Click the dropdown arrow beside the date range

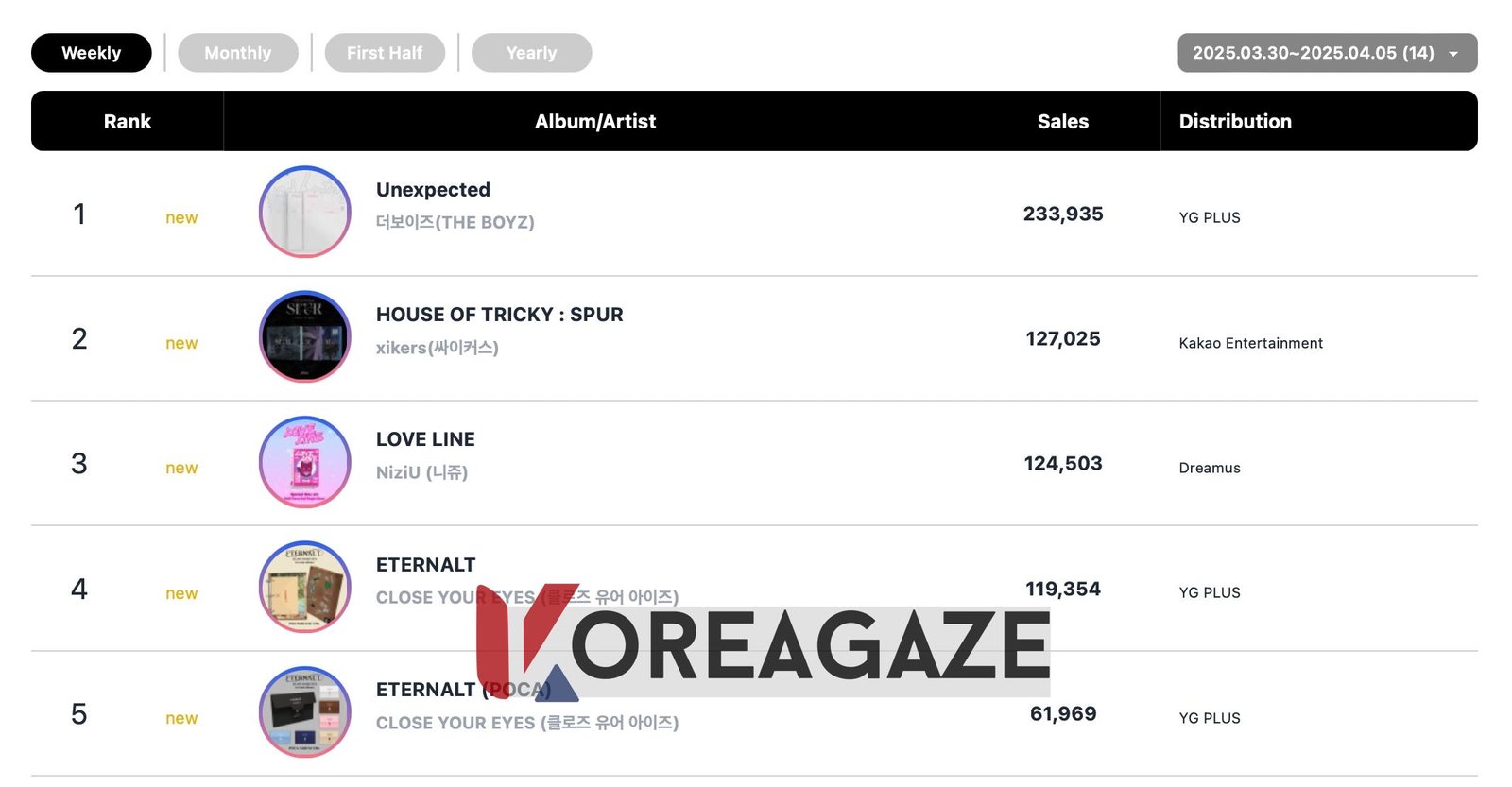pyautogui.click(x=1453, y=54)
